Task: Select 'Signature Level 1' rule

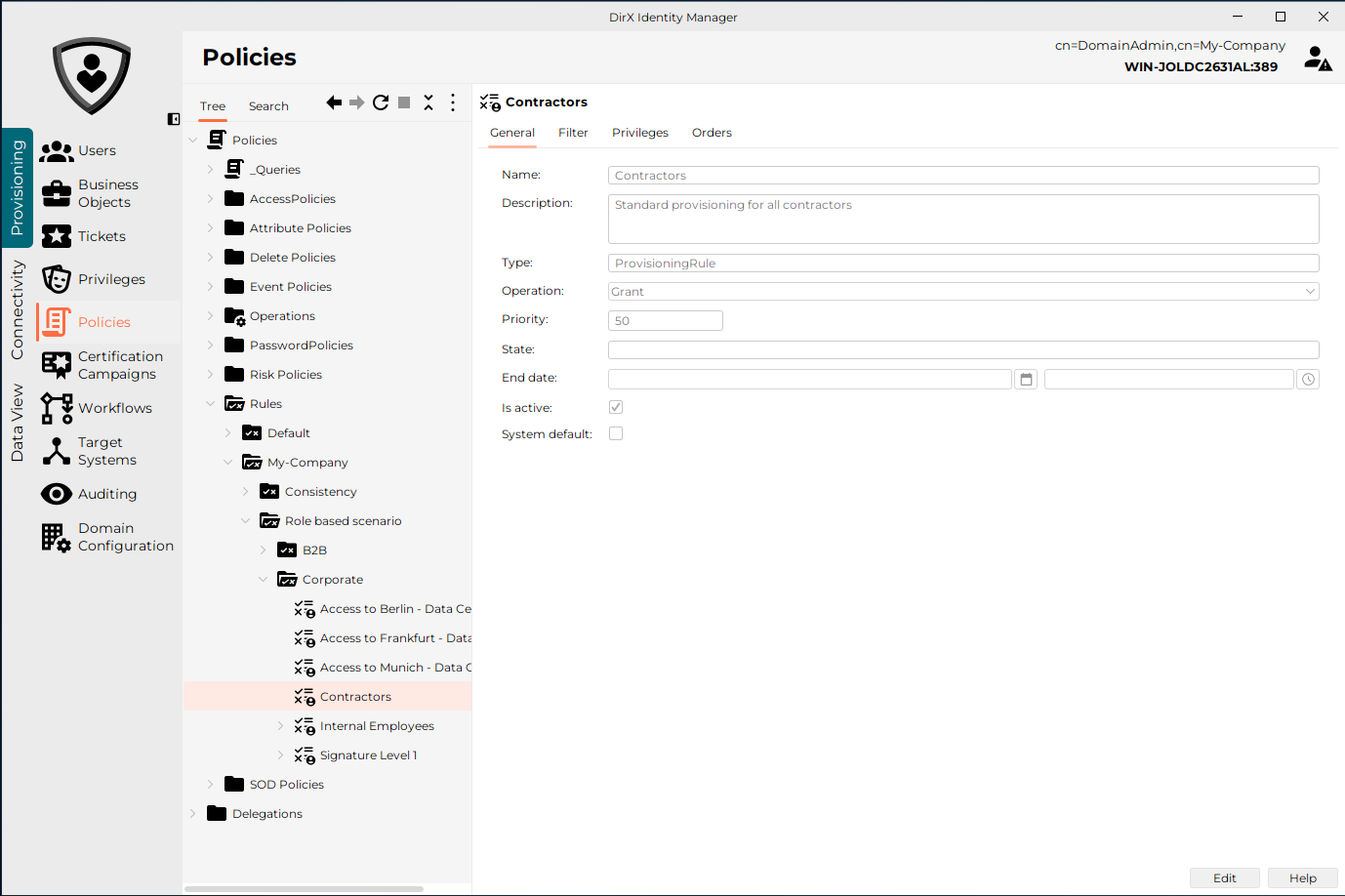Action: pos(369,755)
